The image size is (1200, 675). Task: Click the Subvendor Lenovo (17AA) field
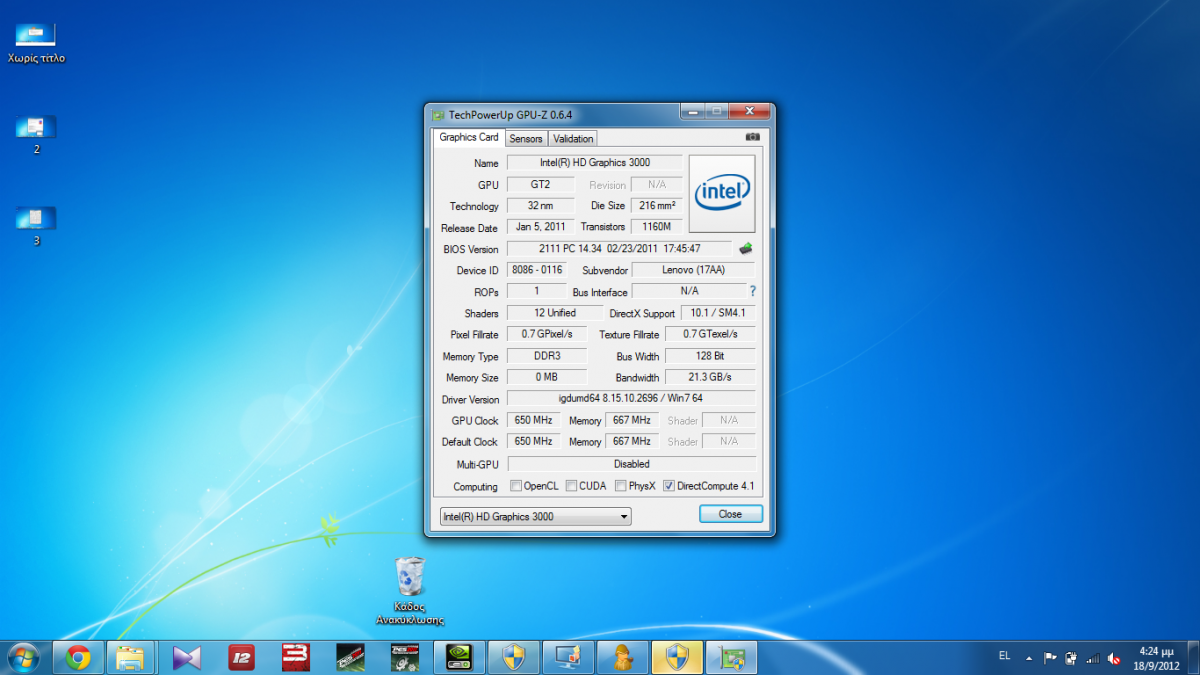click(x=694, y=270)
